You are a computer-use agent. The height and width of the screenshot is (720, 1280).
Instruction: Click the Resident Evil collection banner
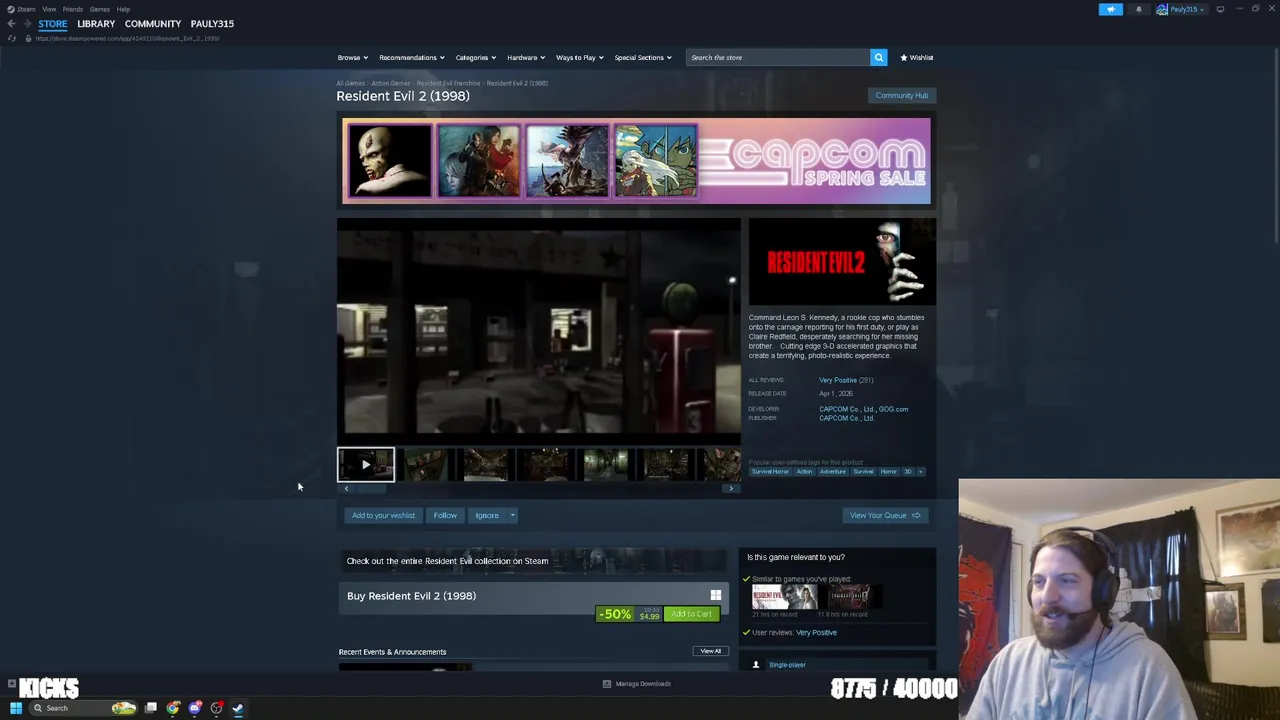533,561
